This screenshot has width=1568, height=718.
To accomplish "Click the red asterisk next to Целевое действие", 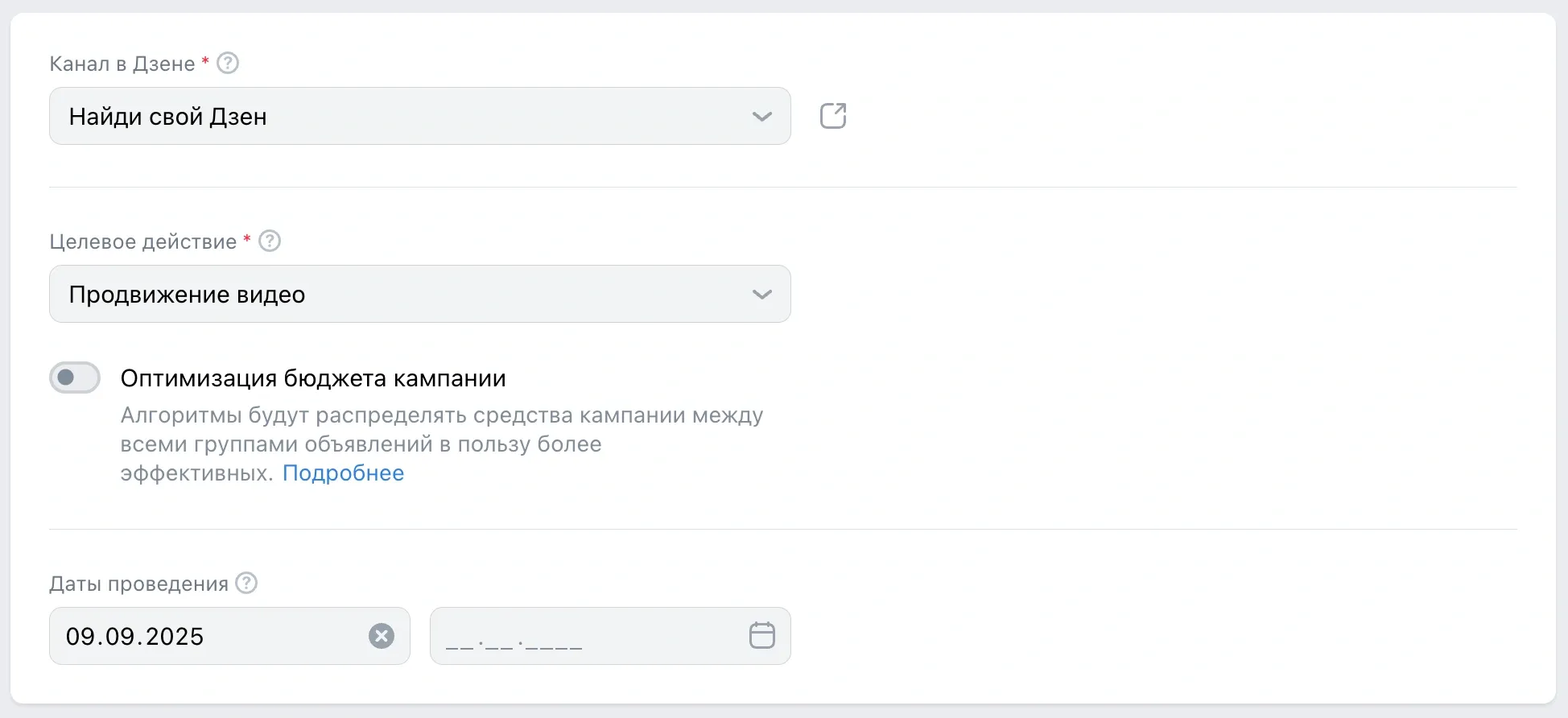I will pos(247,238).
